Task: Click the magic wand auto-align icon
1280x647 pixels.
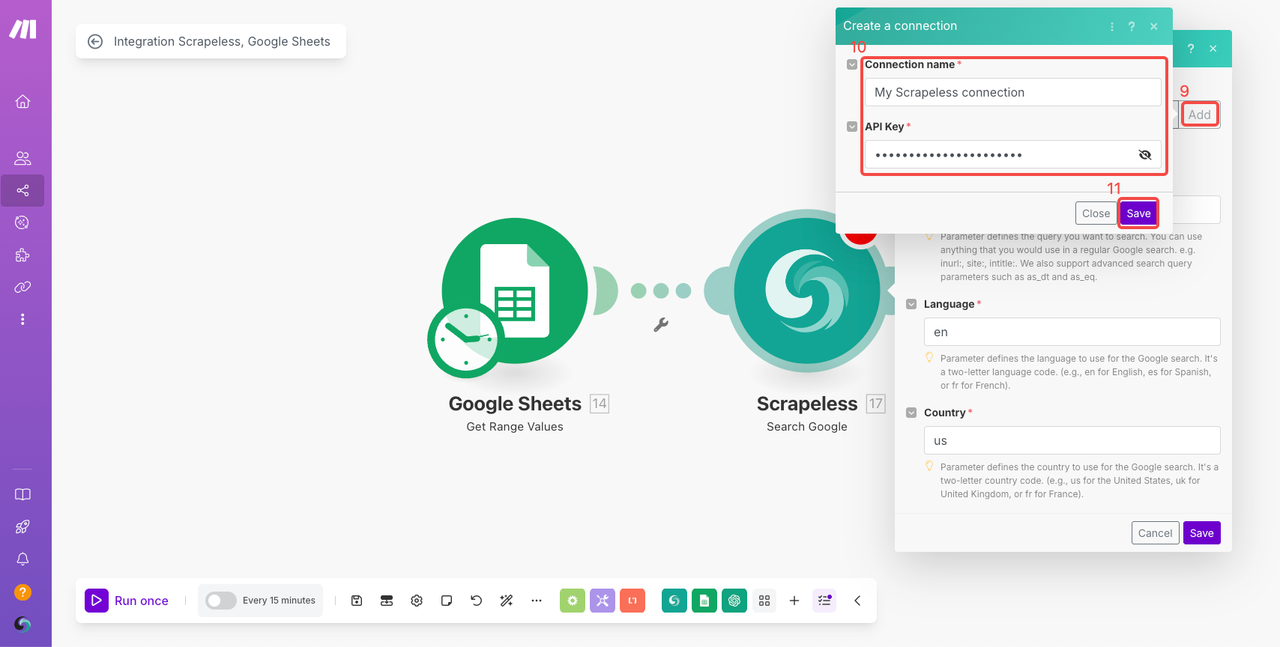Action: coord(507,601)
